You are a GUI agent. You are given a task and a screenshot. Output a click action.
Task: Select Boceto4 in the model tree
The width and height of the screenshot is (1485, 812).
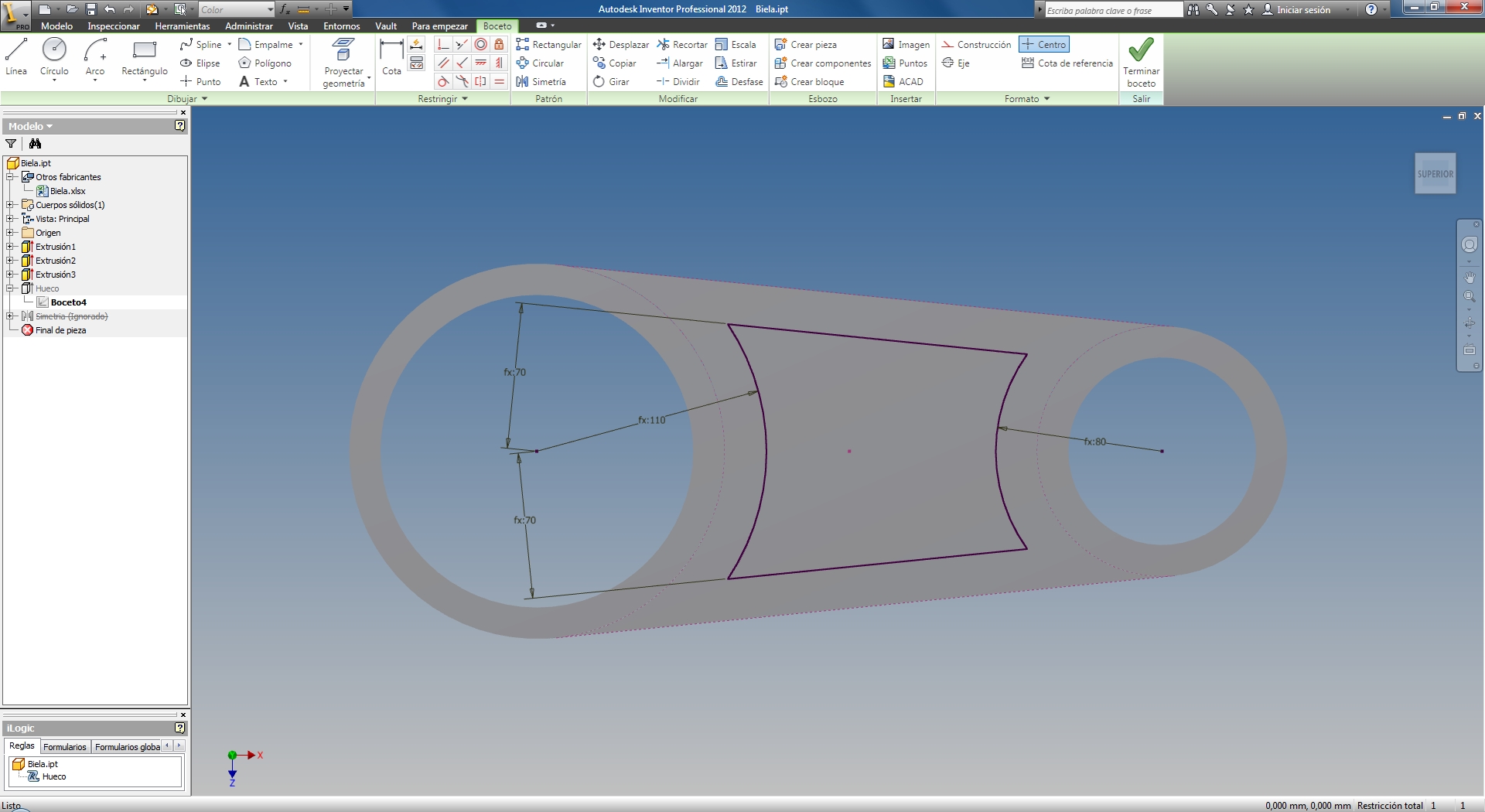tap(68, 302)
